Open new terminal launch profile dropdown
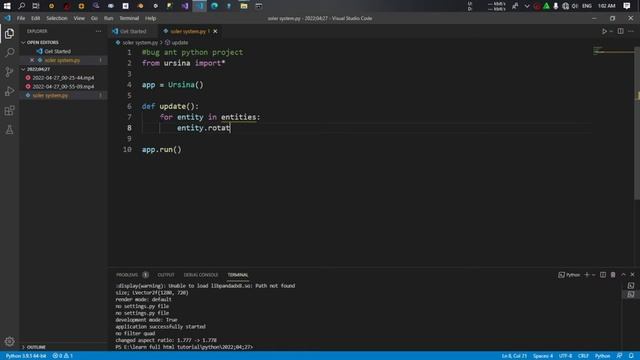 [594, 275]
